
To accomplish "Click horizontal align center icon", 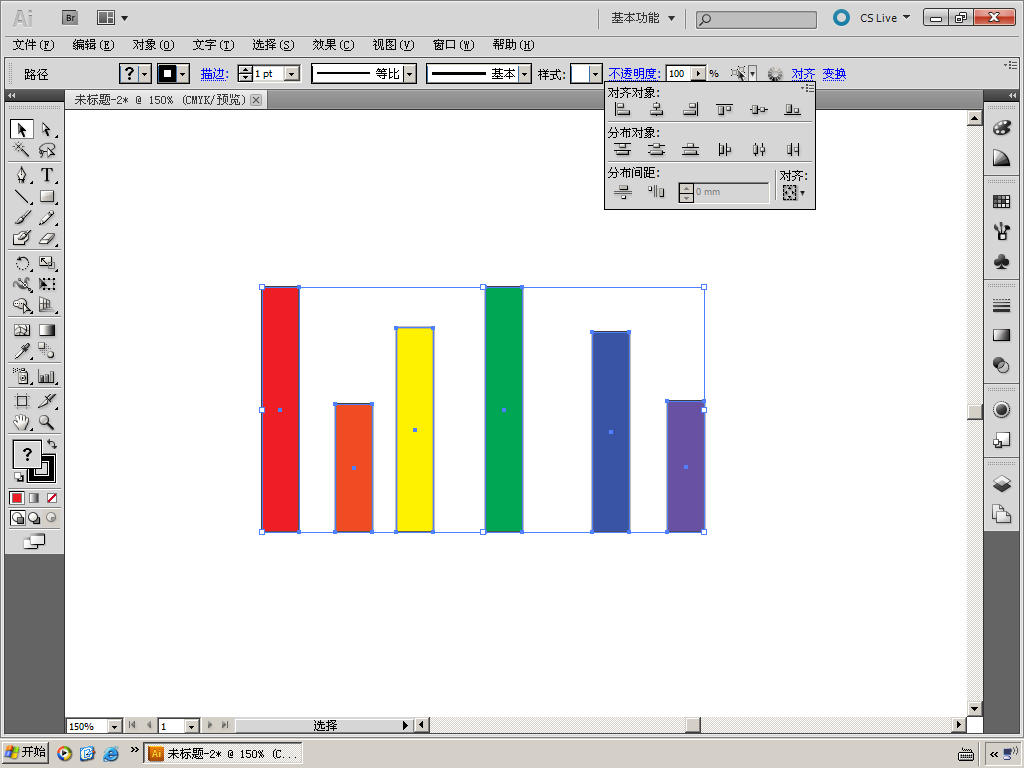I will click(656, 110).
